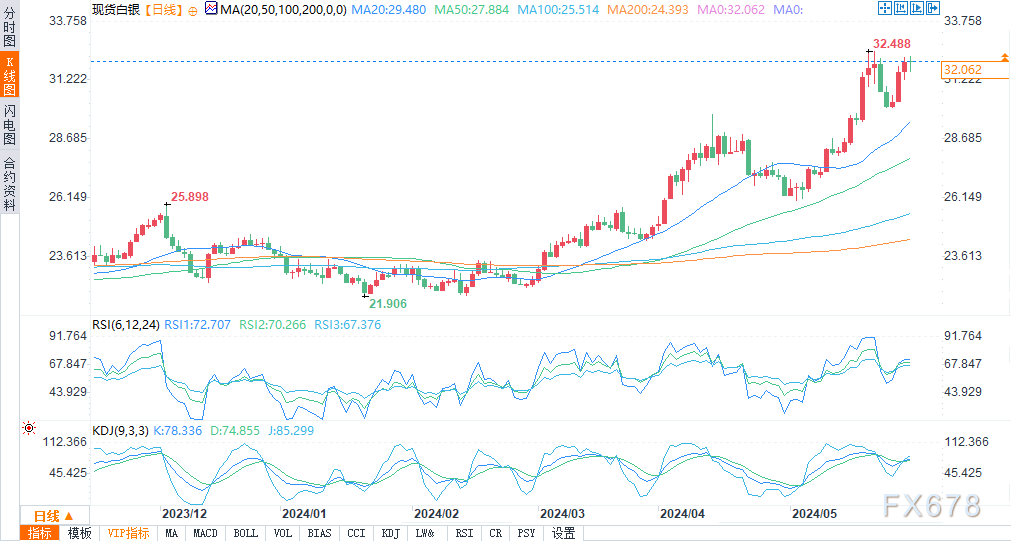Image resolution: width=1011 pixels, height=541 pixels.
Task: Click the orange circled-plus icon beside 日线
Action: [192, 9]
